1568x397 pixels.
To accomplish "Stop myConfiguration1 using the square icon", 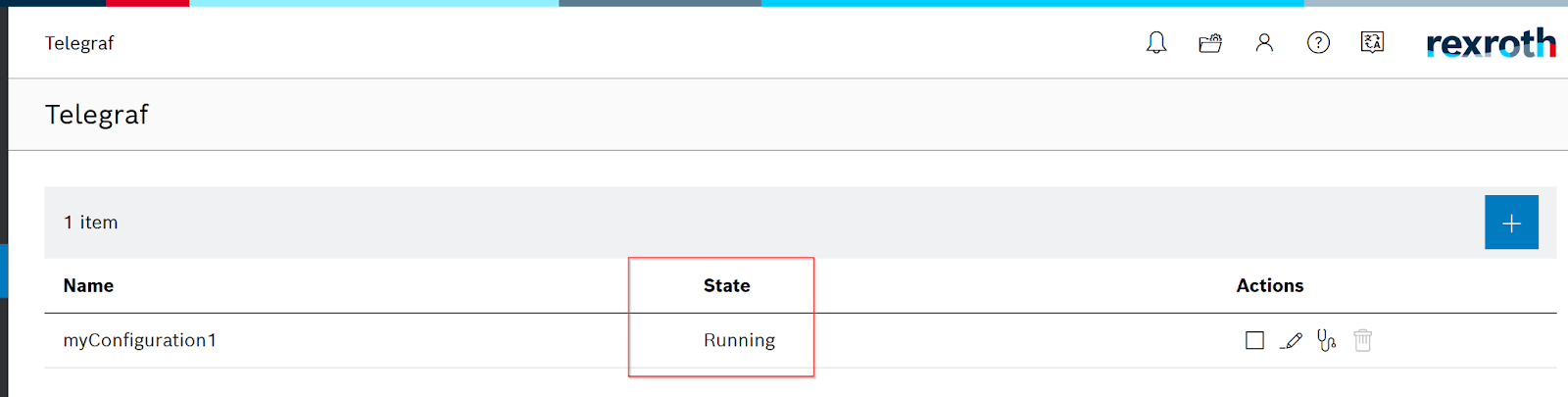I will pos(1254,340).
